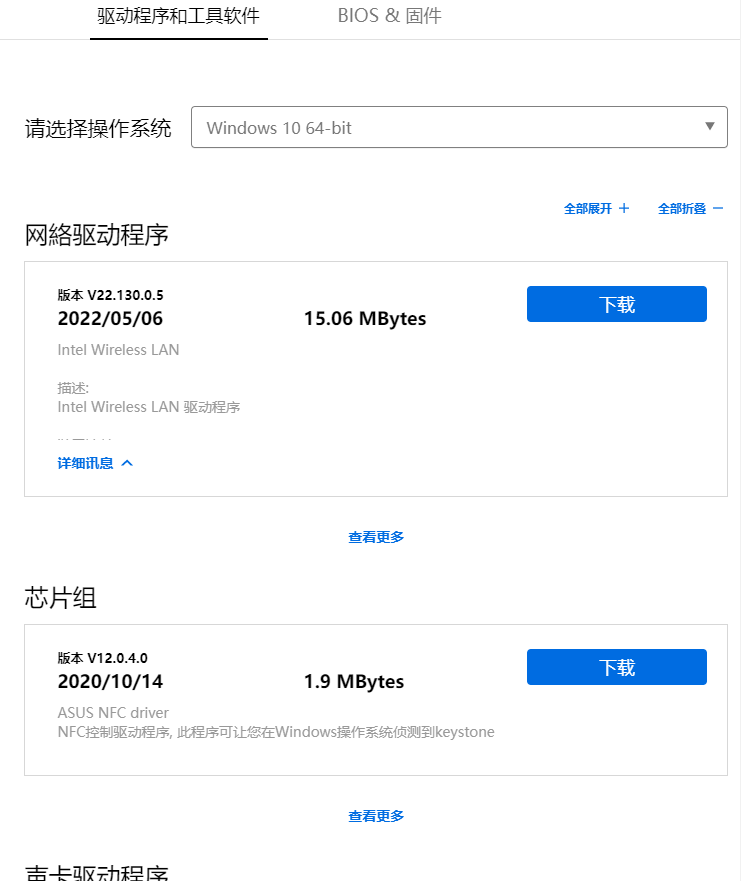
Task: Click the version V22.130.0.5 label
Action: click(x=110, y=295)
